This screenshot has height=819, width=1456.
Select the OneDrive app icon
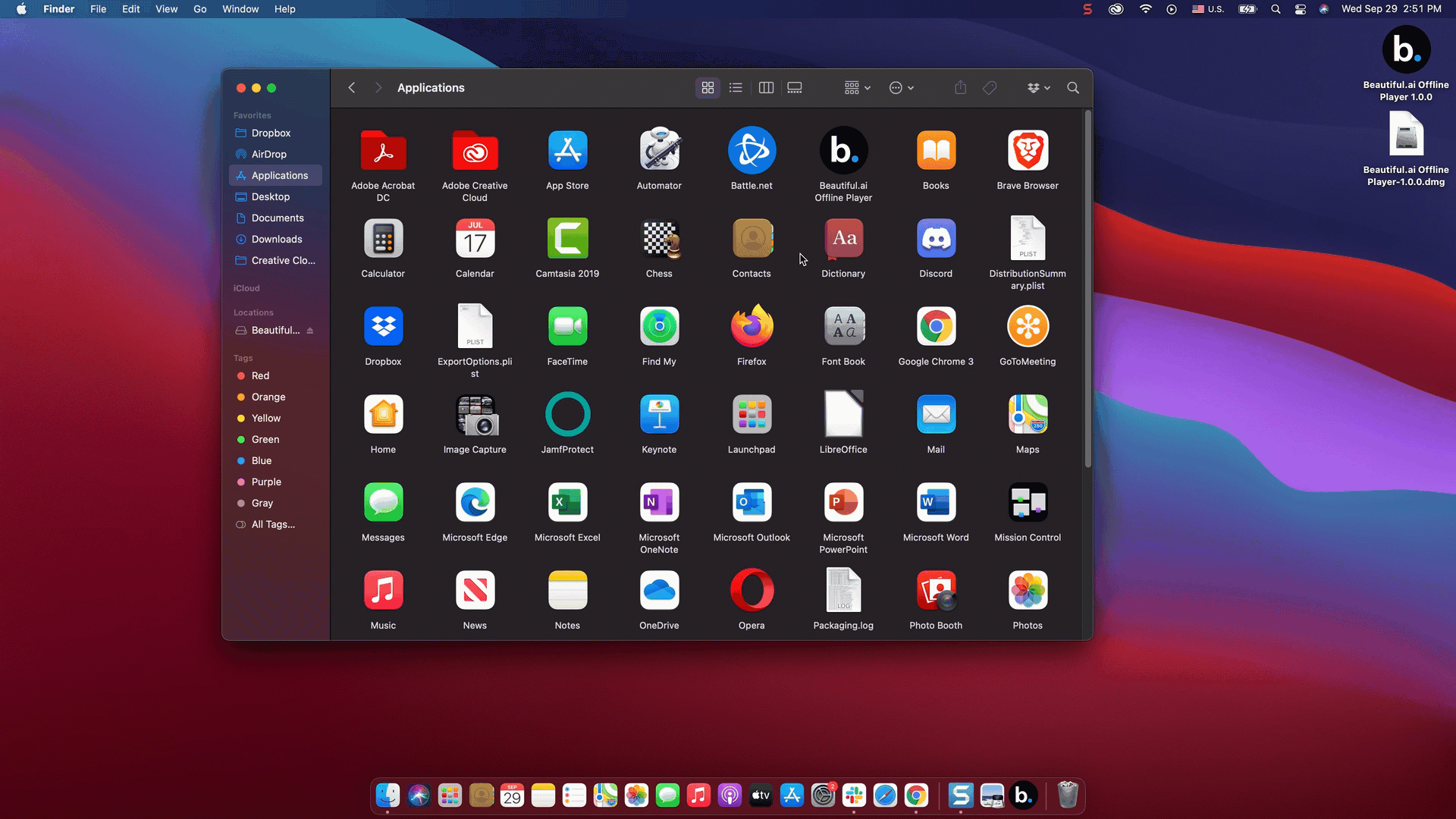(x=659, y=590)
